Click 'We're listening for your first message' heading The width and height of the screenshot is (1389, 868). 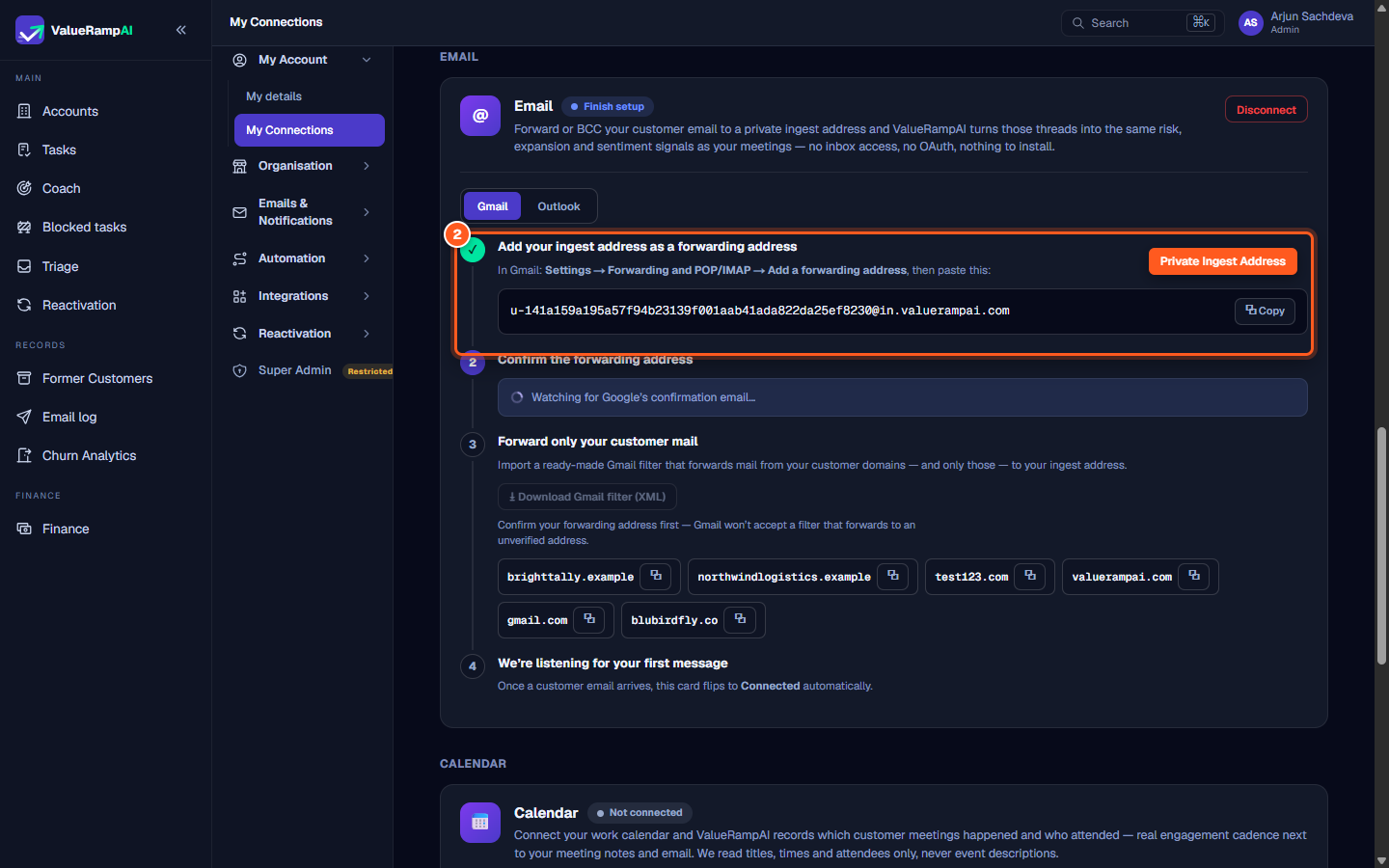[x=613, y=664]
